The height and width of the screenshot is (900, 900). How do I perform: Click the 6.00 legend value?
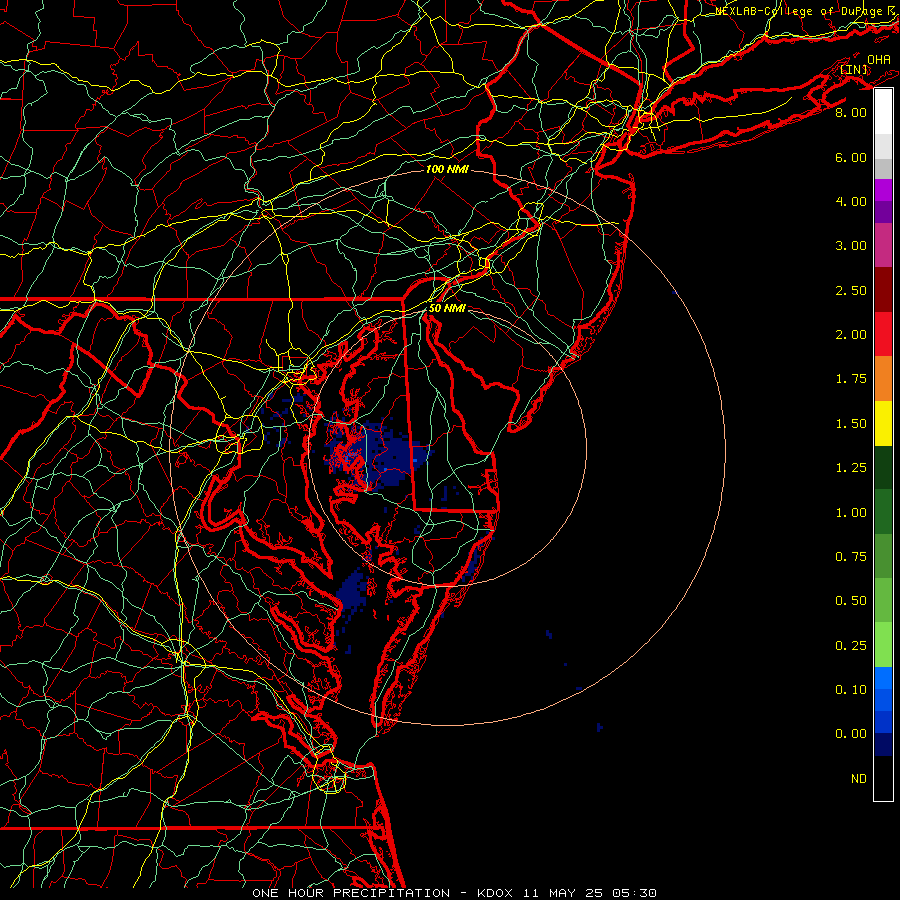point(851,157)
